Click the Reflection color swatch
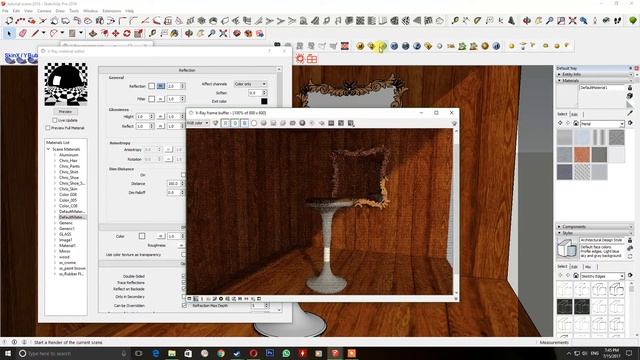 point(151,86)
